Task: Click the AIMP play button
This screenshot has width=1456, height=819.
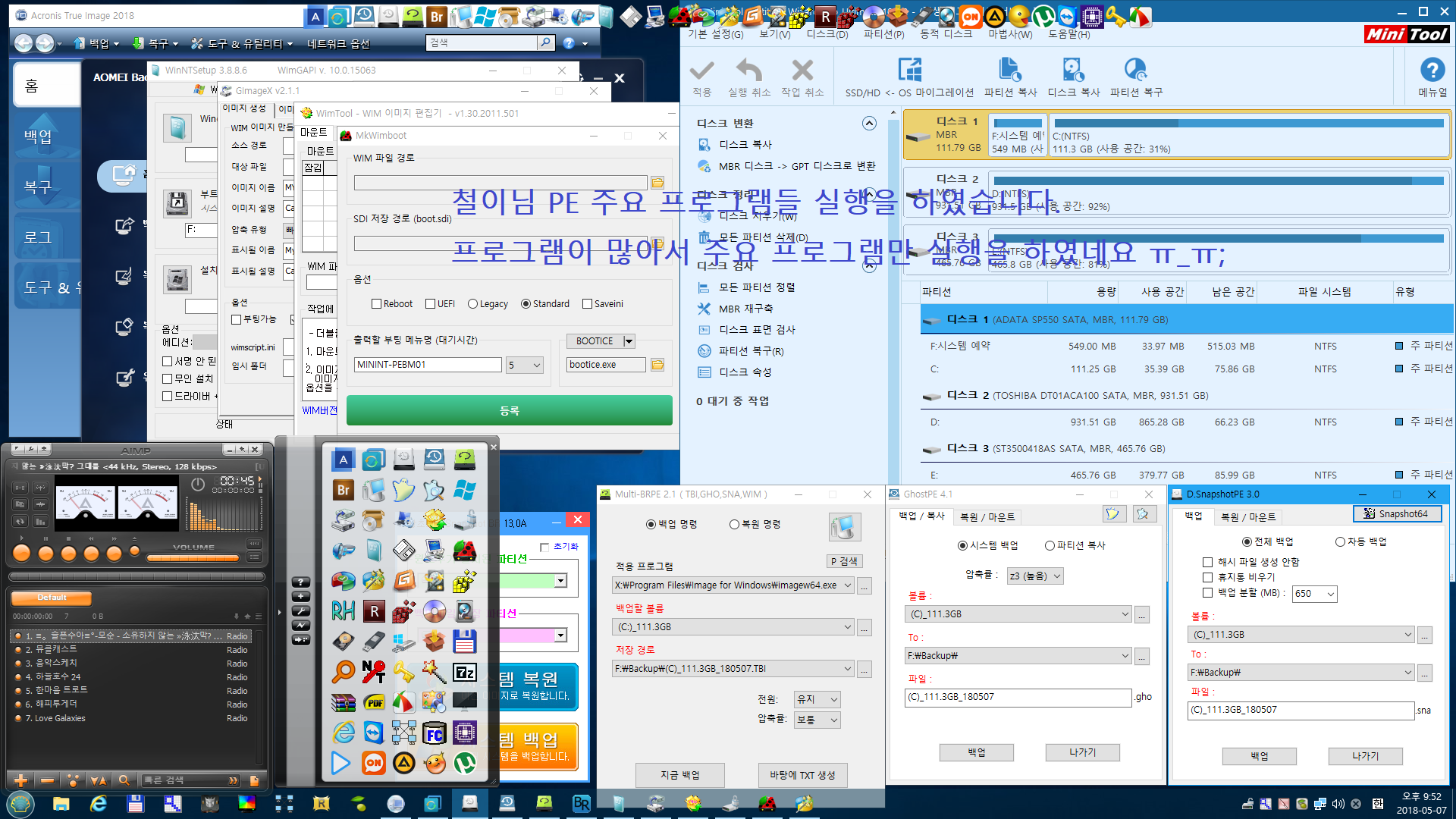Action: [x=21, y=553]
